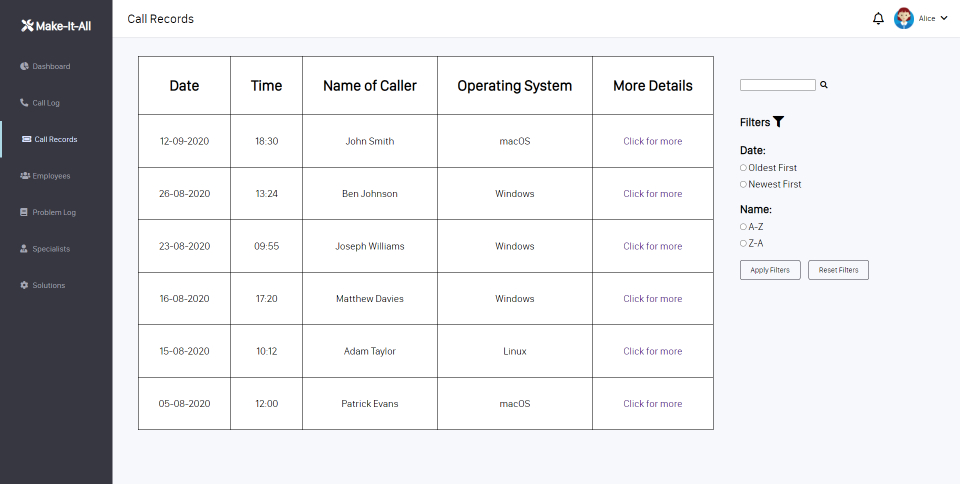960x484 pixels.
Task: Click Alice's profile avatar
Action: coord(904,18)
